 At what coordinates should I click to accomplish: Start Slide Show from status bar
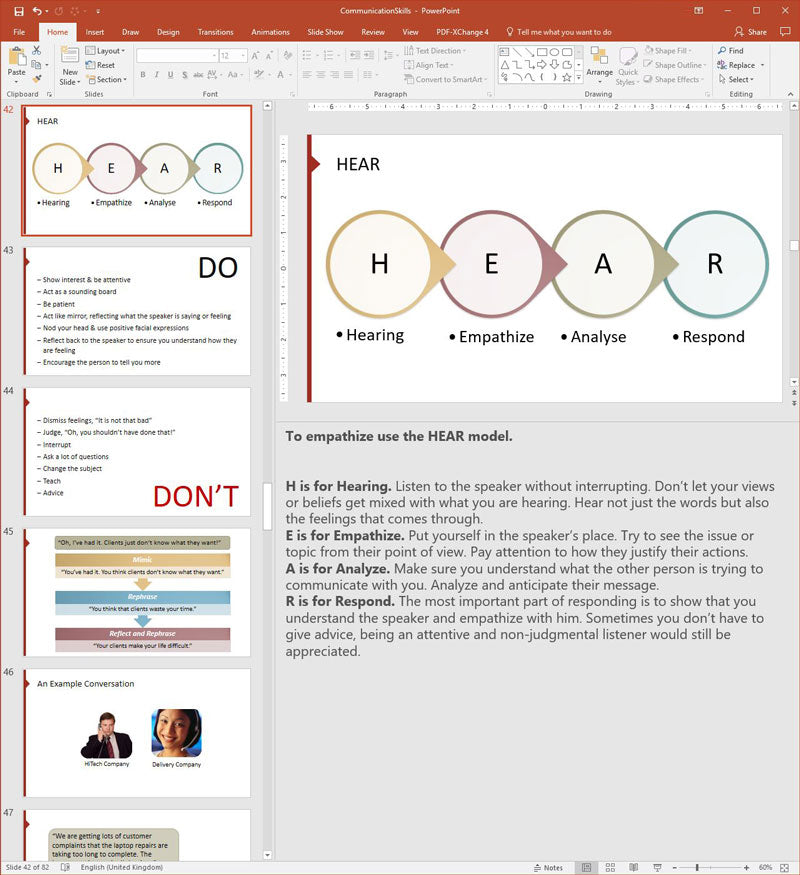click(657, 867)
